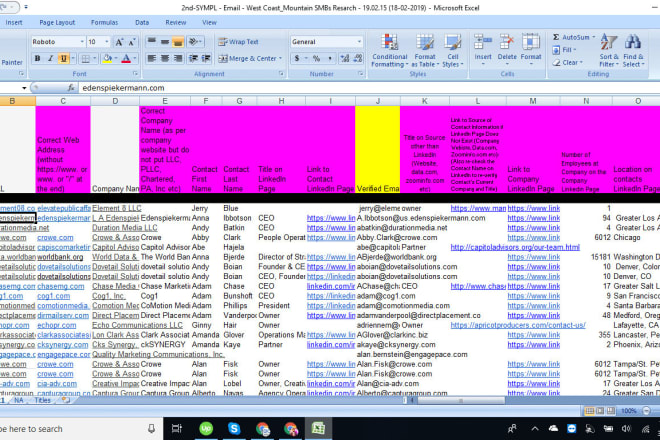The height and width of the screenshot is (440, 660).
Task: Apply comma style
Action: pos(330,59)
